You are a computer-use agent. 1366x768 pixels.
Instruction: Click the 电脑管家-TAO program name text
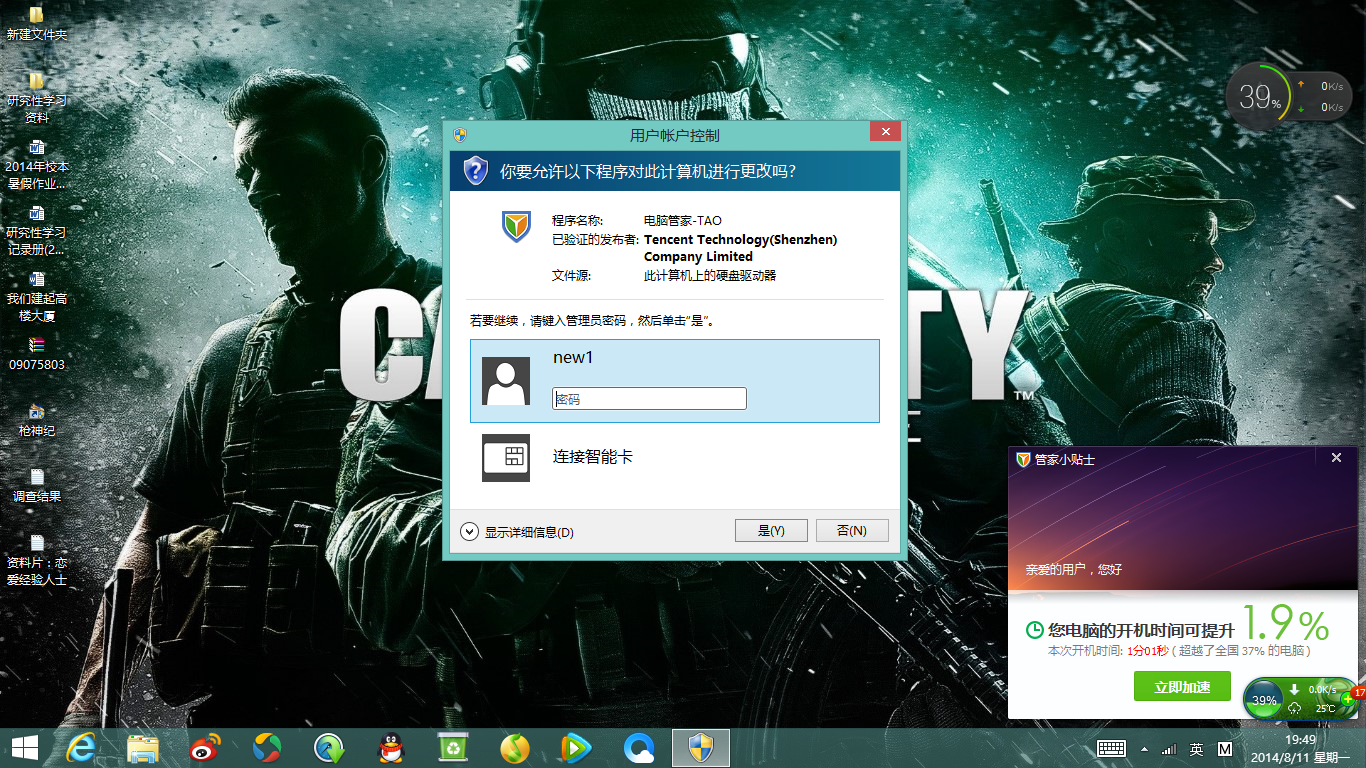(x=683, y=221)
